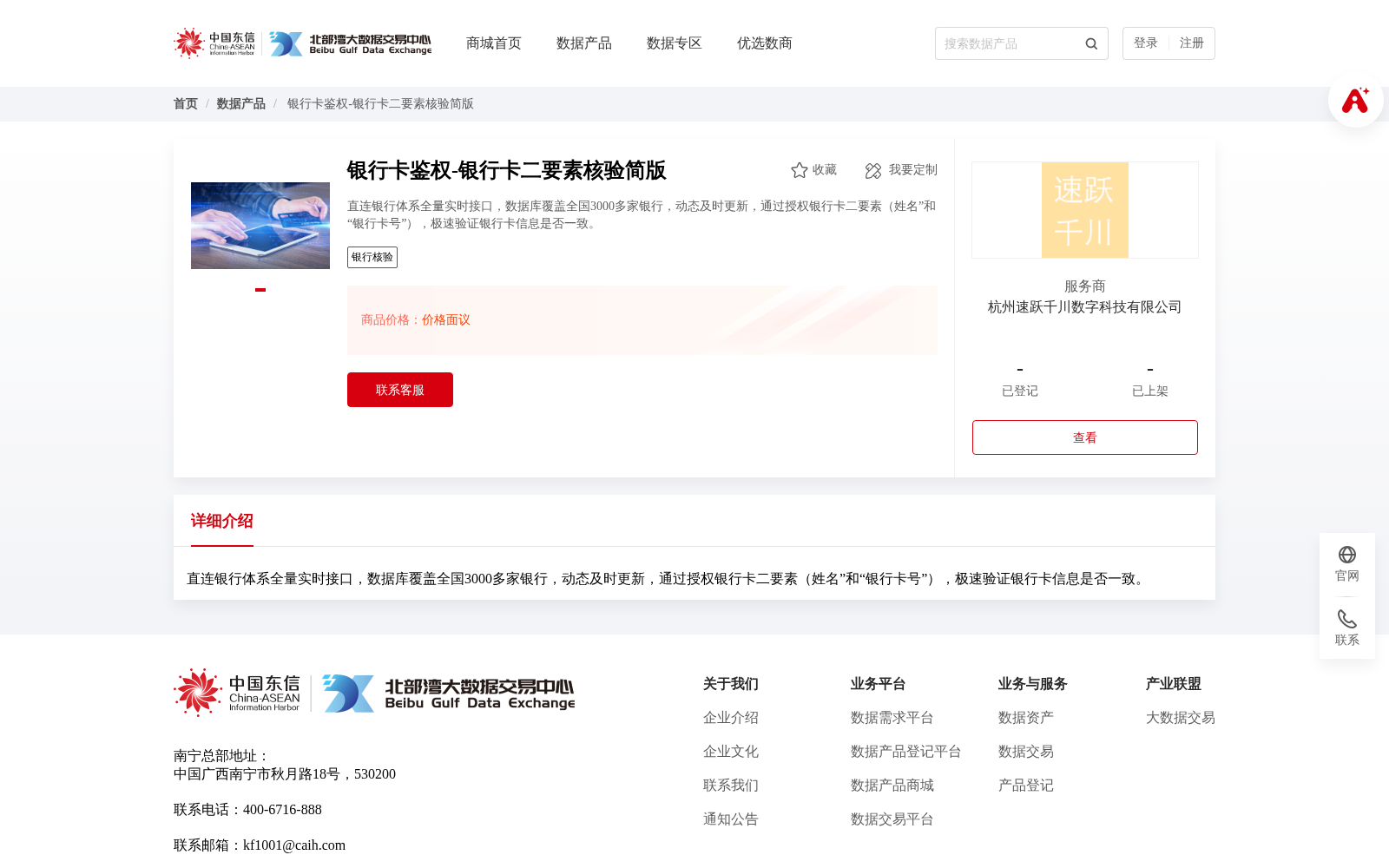Click the search magnifier icon

1091,43
